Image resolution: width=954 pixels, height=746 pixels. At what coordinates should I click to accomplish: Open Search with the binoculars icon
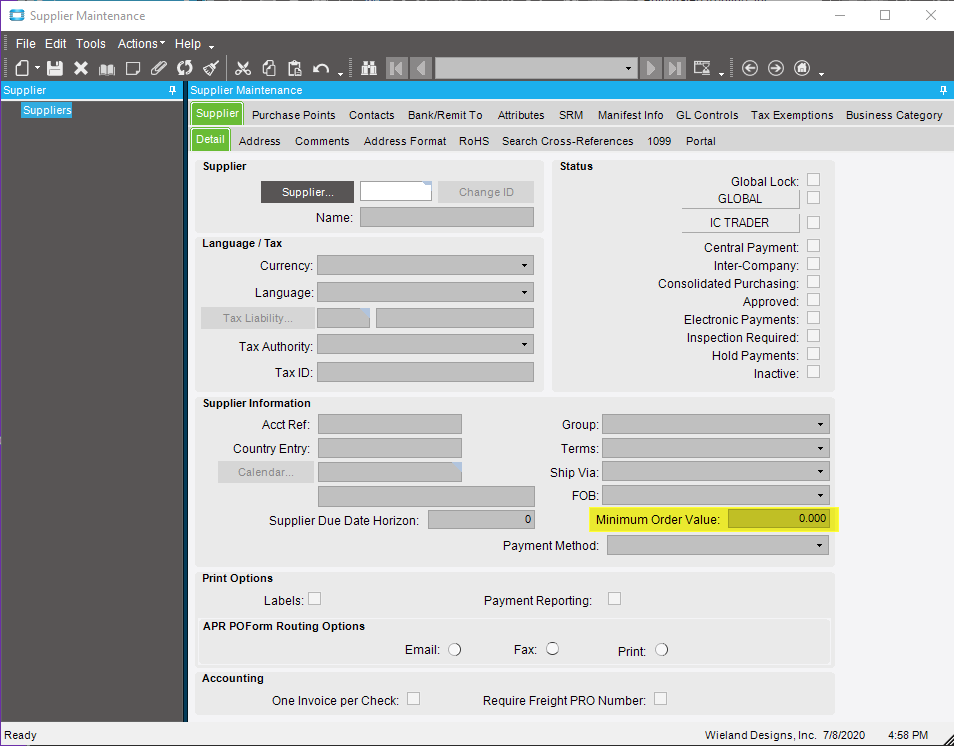pyautogui.click(x=369, y=68)
